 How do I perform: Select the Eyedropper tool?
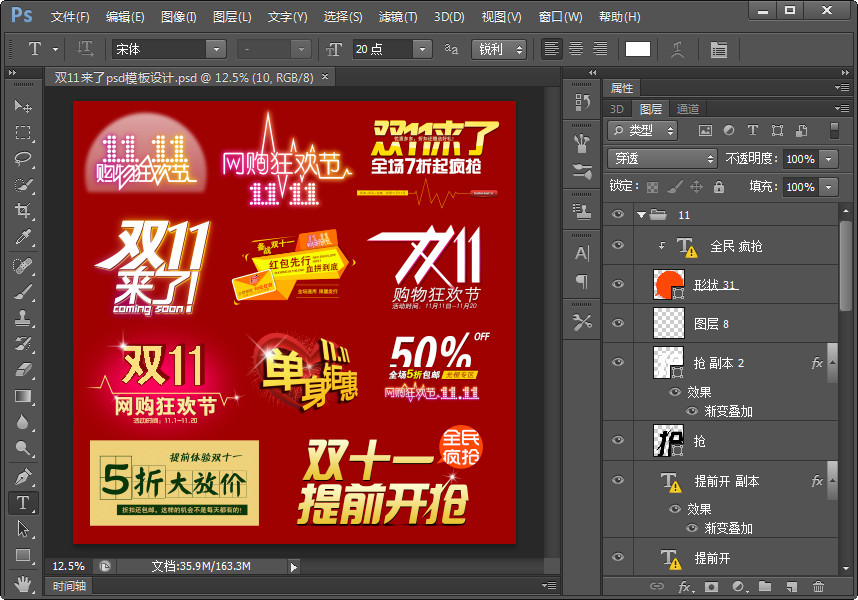(x=23, y=236)
